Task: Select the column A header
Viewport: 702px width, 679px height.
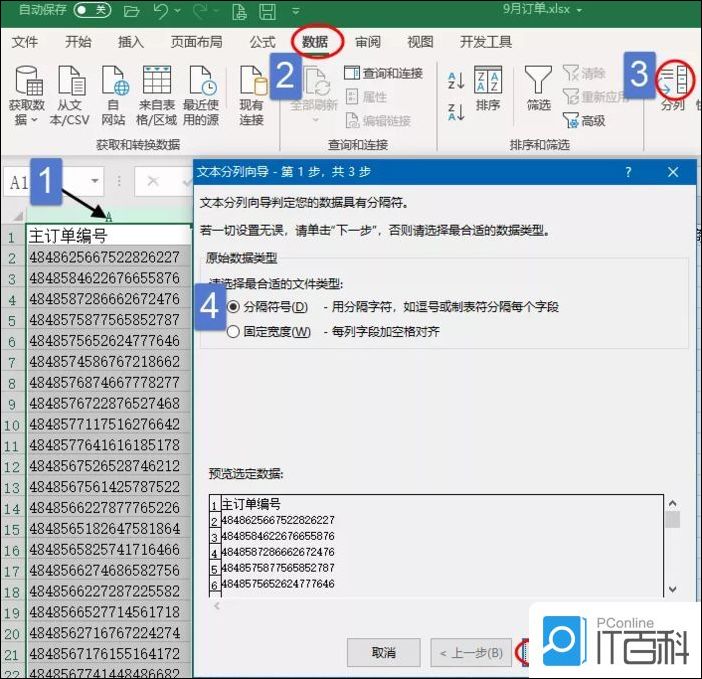Action: [109, 217]
